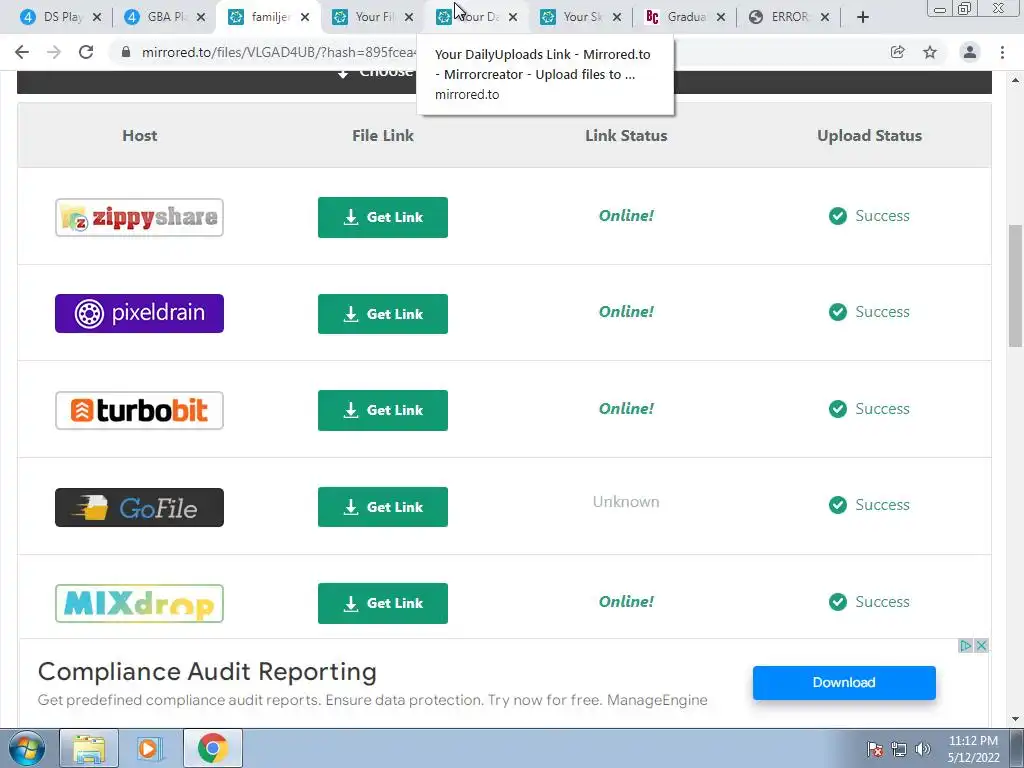Click the File Link column header
The image size is (1024, 768).
point(383,135)
